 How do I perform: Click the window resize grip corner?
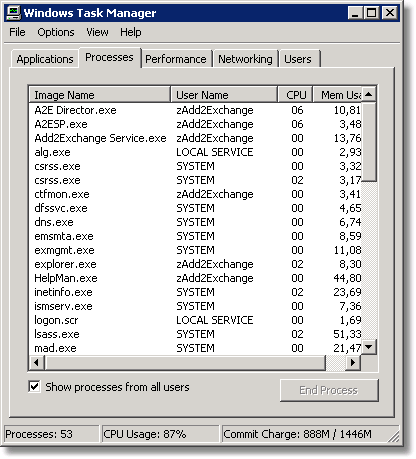click(393, 436)
